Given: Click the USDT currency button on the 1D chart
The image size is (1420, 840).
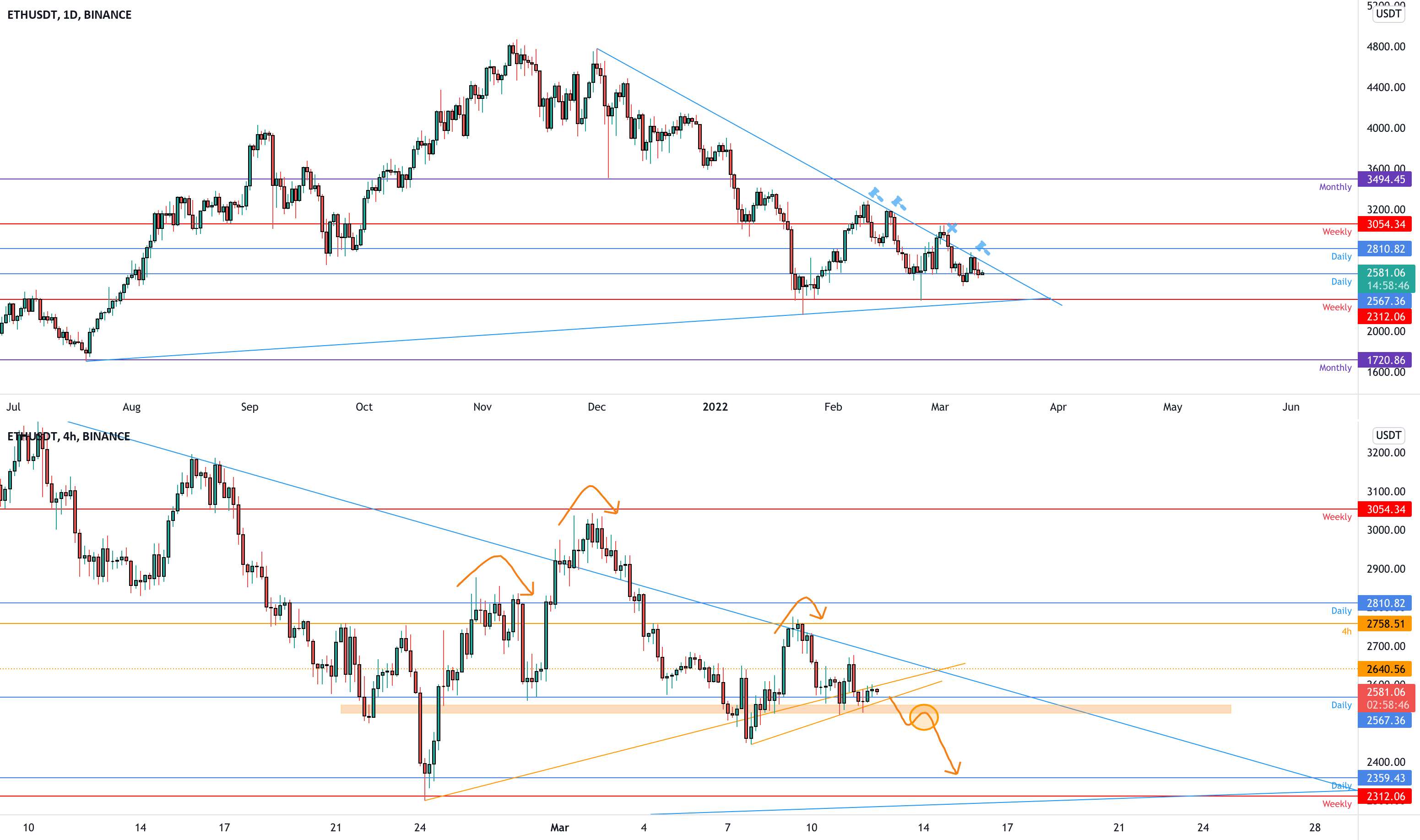Looking at the screenshot, I should click(x=1388, y=14).
